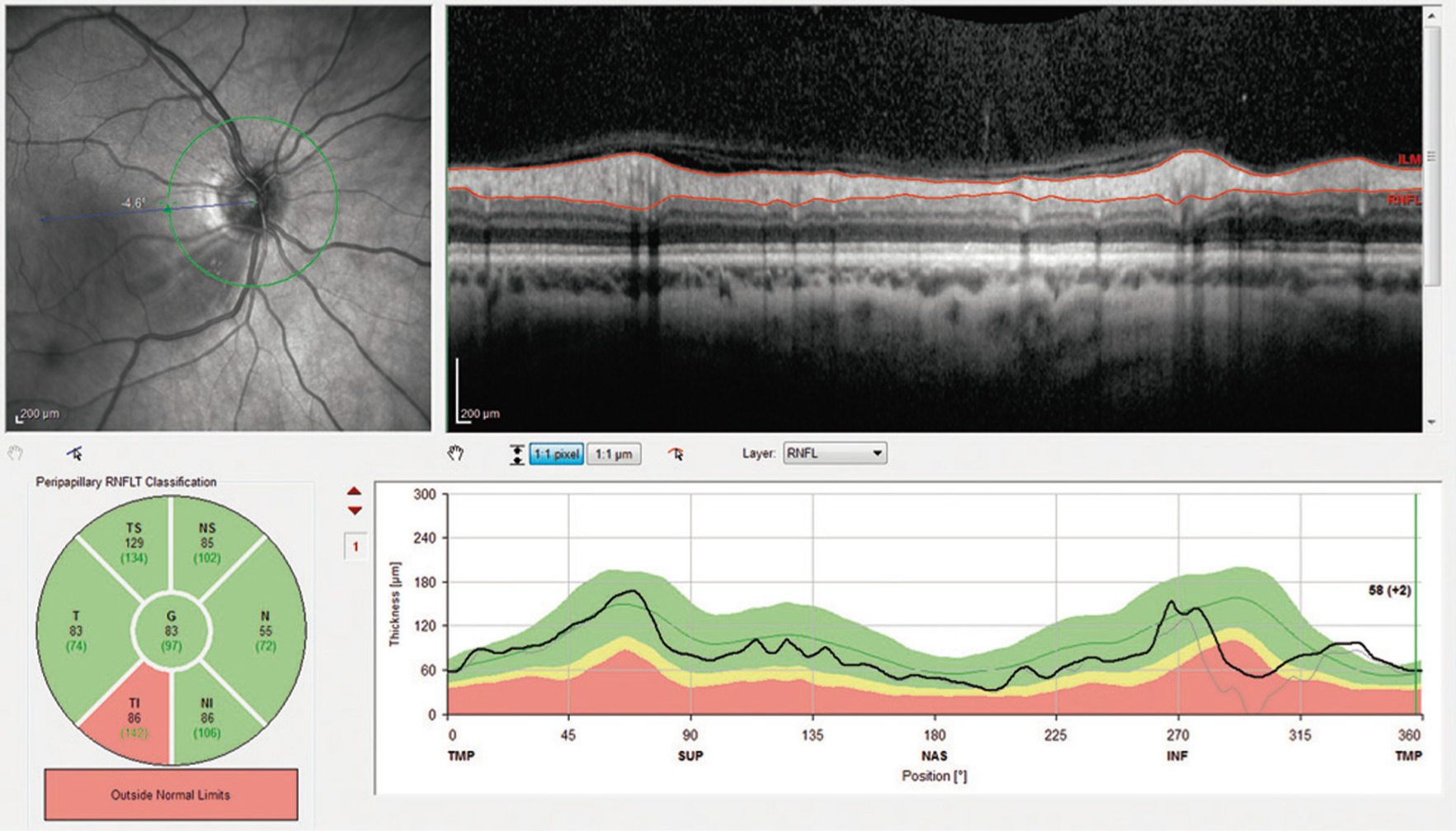The image size is (1456, 831).
Task: Select the pan hand tool below fundus image
Action: pyautogui.click(x=15, y=453)
